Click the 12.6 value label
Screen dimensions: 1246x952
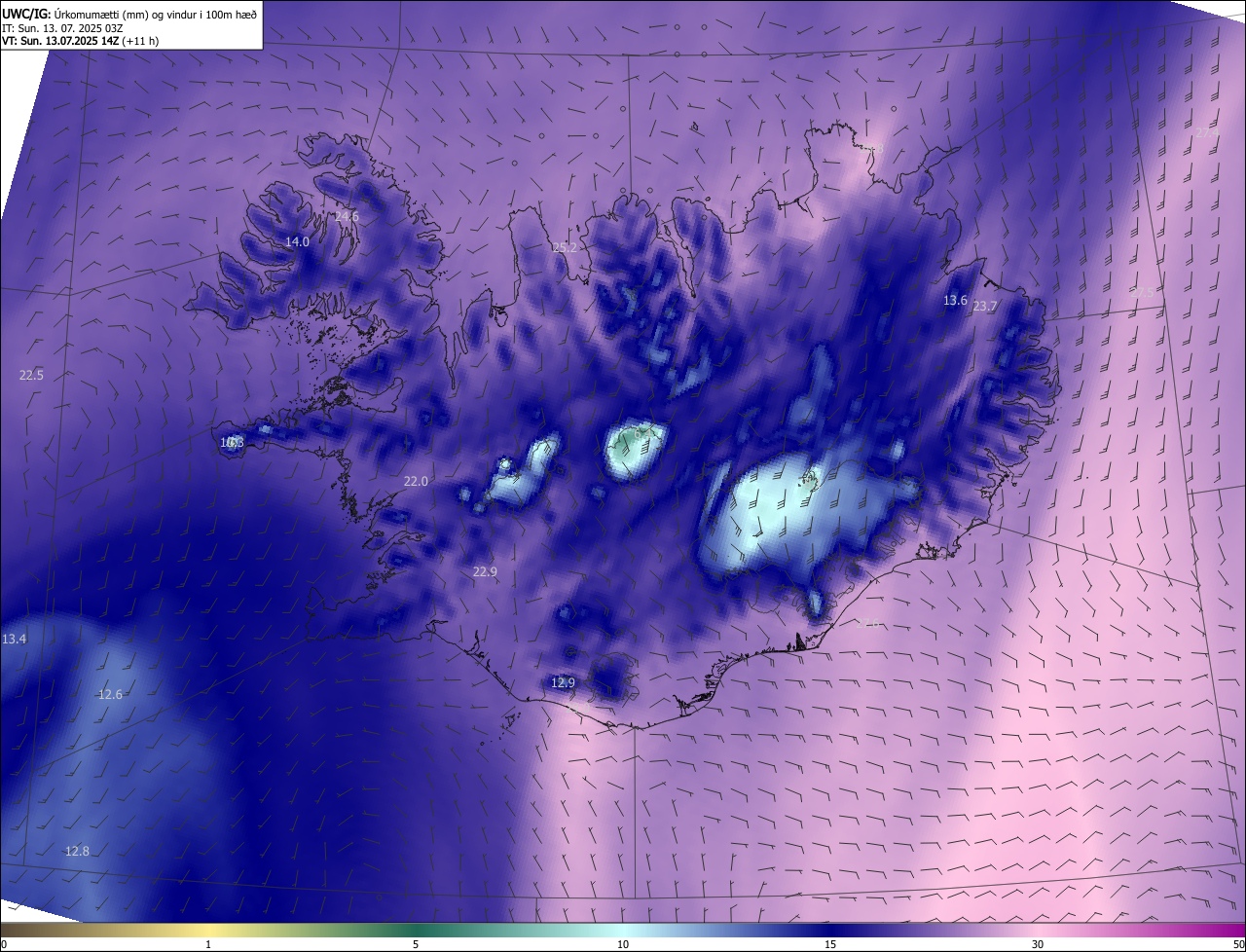point(110,694)
